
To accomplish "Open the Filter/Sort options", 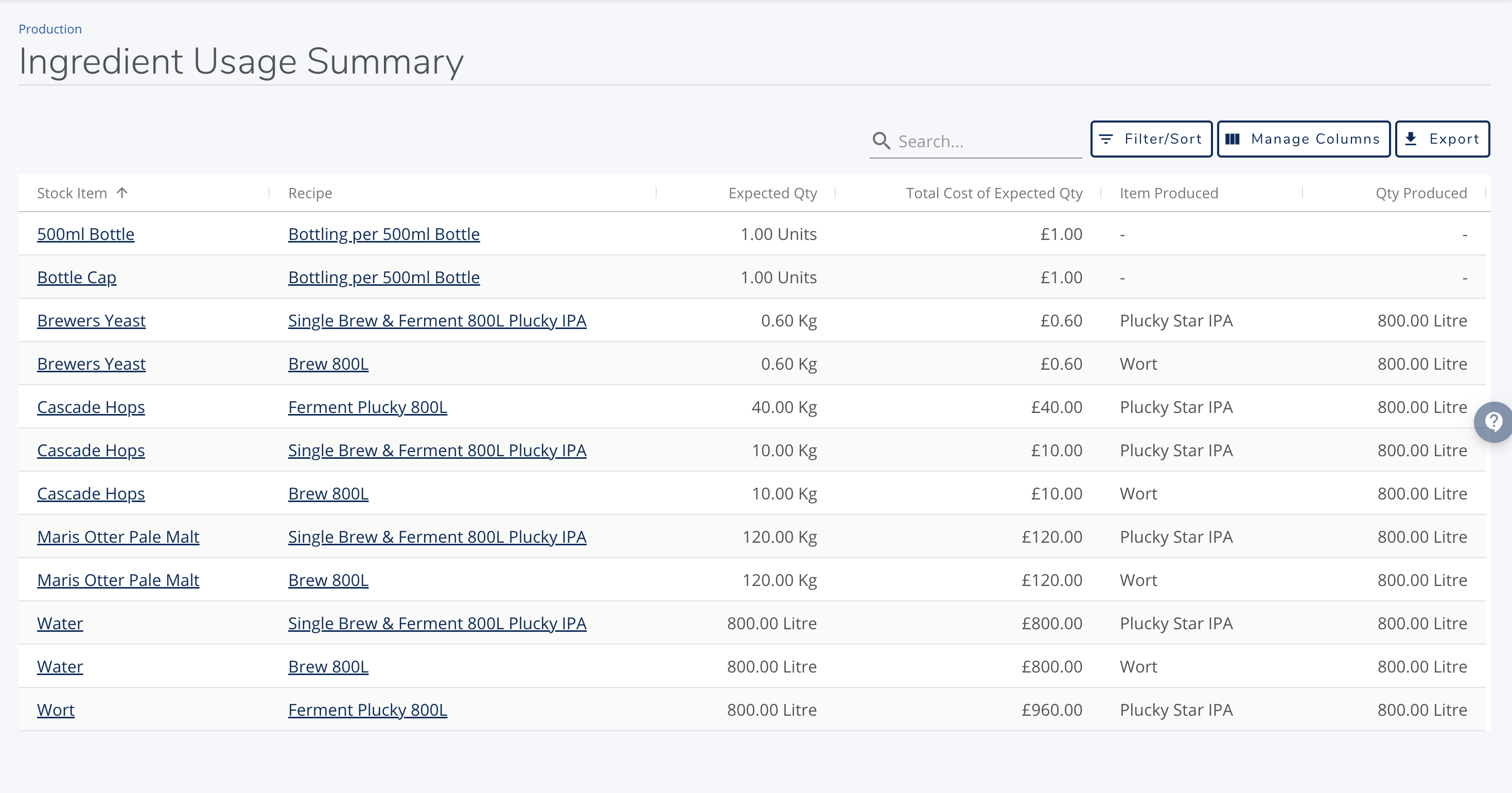I will [x=1151, y=139].
